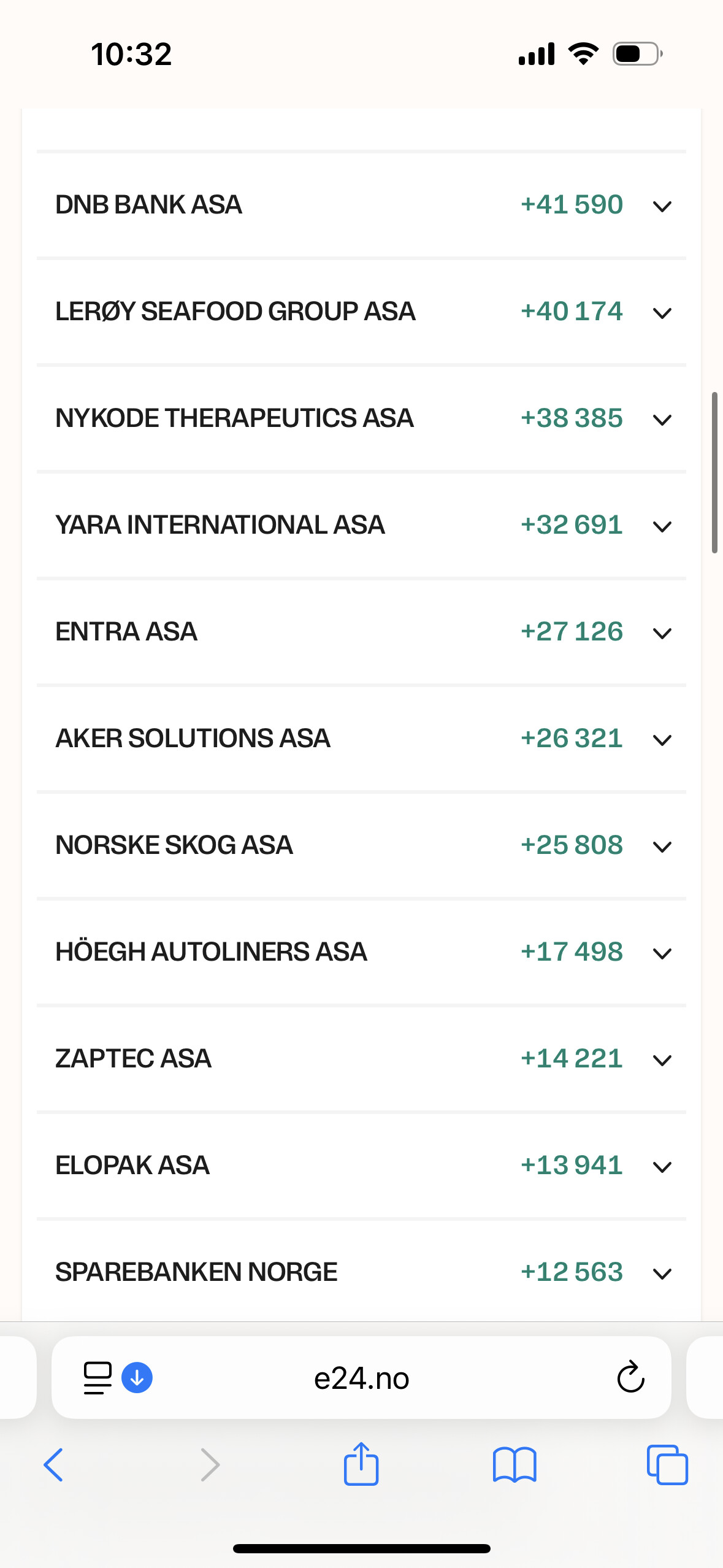Image resolution: width=723 pixels, height=1568 pixels.
Task: Tap the HÖEGH AUTOLINERS +17 498 value
Action: pyautogui.click(x=572, y=952)
